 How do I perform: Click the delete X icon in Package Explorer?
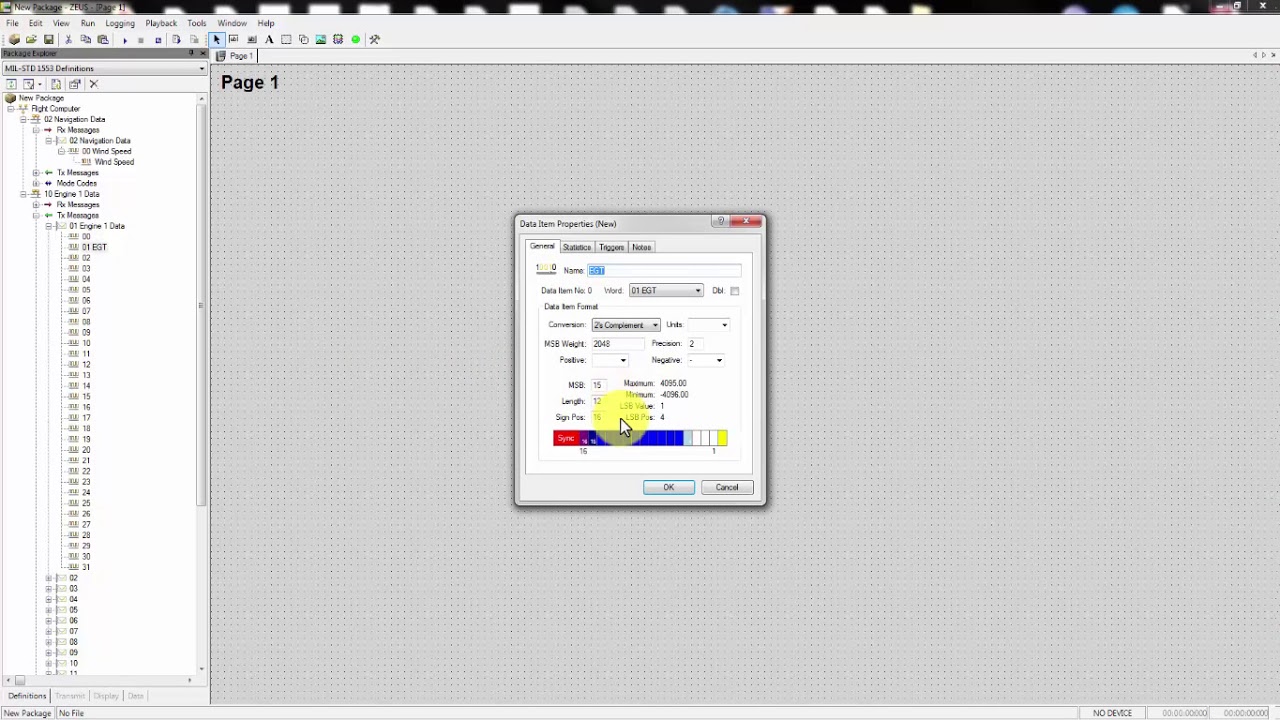click(94, 84)
